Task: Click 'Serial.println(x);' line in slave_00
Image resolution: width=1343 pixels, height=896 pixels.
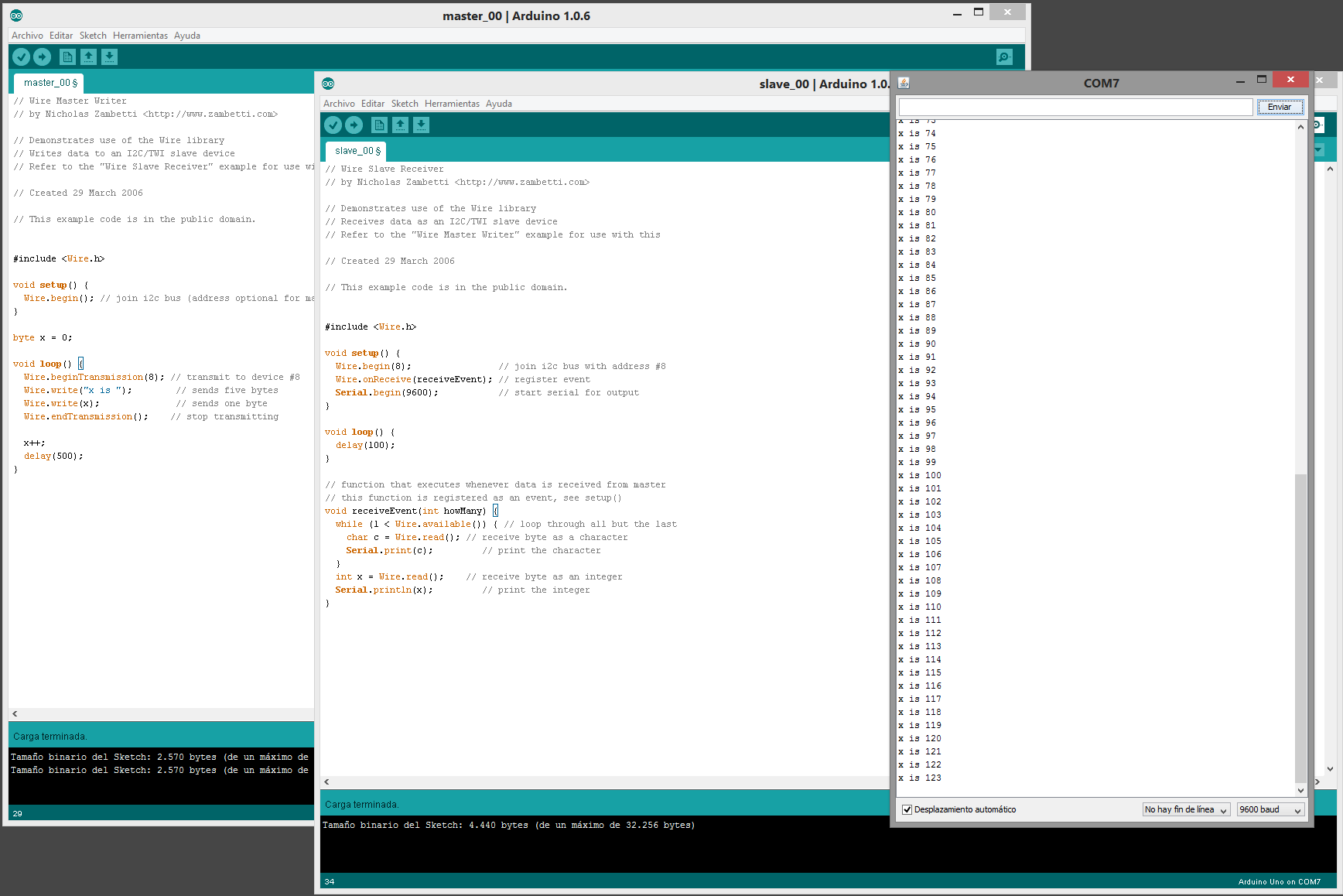Action: [x=384, y=590]
